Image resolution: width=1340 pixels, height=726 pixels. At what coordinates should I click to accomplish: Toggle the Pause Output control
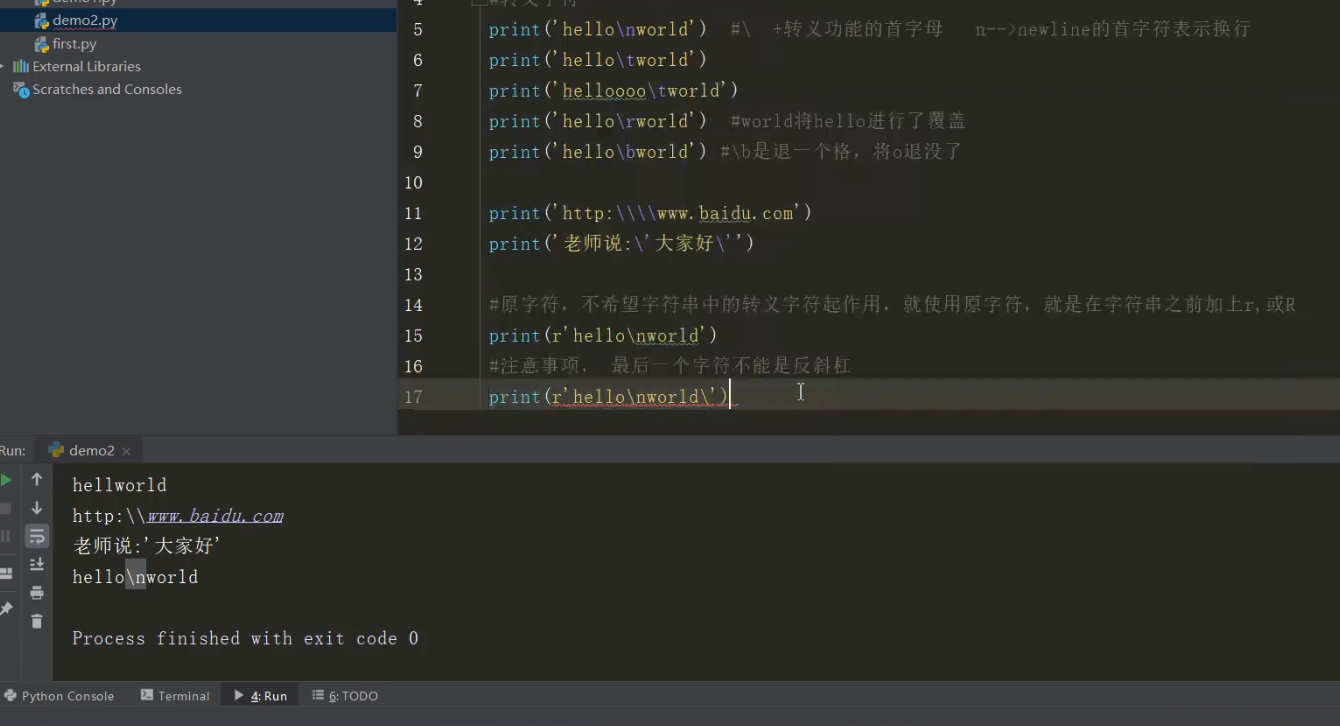[6, 536]
